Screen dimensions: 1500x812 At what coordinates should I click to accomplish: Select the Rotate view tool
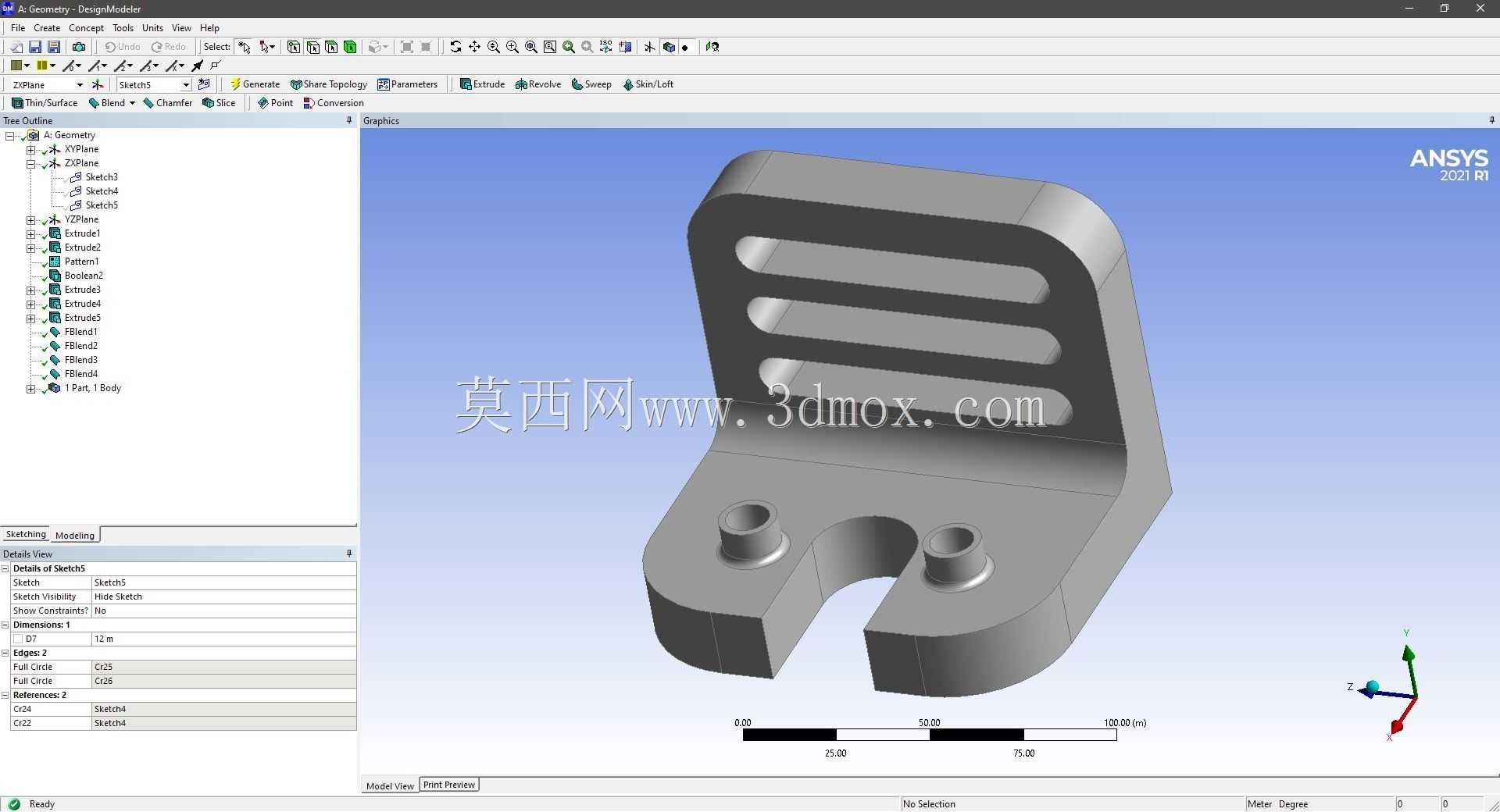coord(455,47)
